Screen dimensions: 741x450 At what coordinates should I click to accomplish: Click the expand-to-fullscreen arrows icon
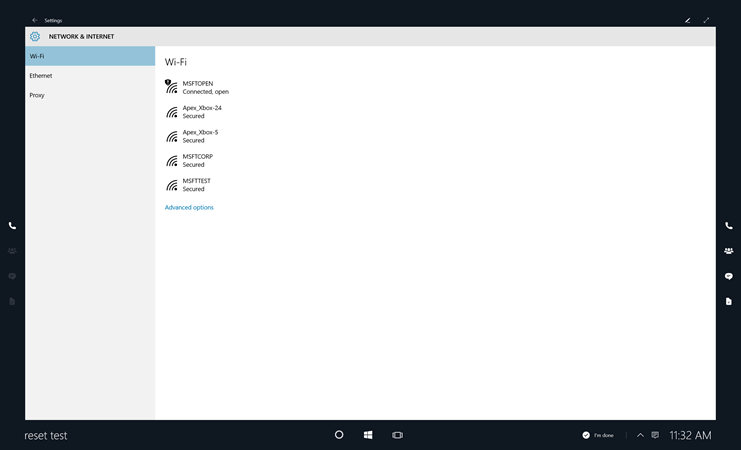click(x=706, y=20)
